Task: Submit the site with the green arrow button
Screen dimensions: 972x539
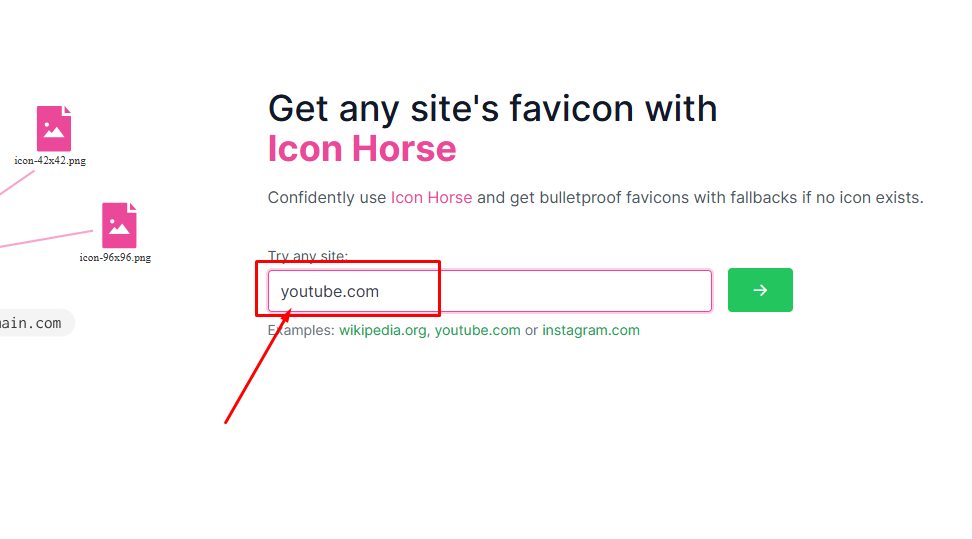Action: [x=760, y=290]
